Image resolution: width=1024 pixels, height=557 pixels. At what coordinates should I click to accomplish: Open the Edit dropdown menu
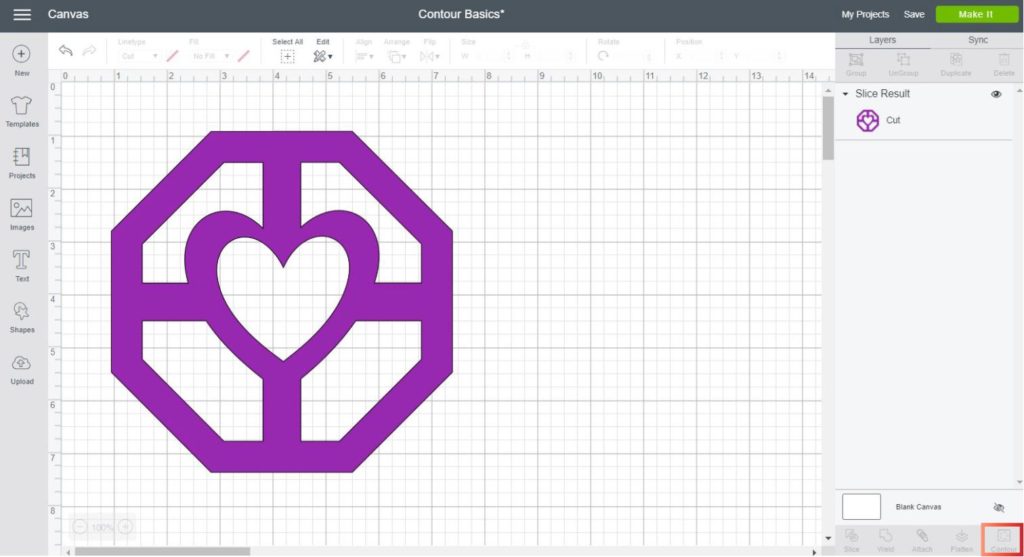[323, 51]
